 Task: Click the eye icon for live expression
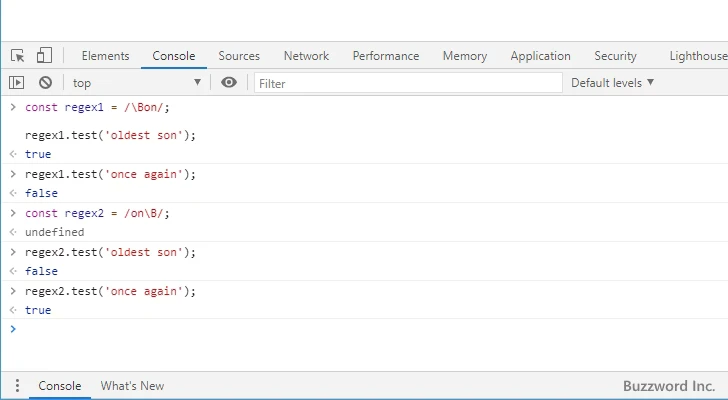coord(229,83)
